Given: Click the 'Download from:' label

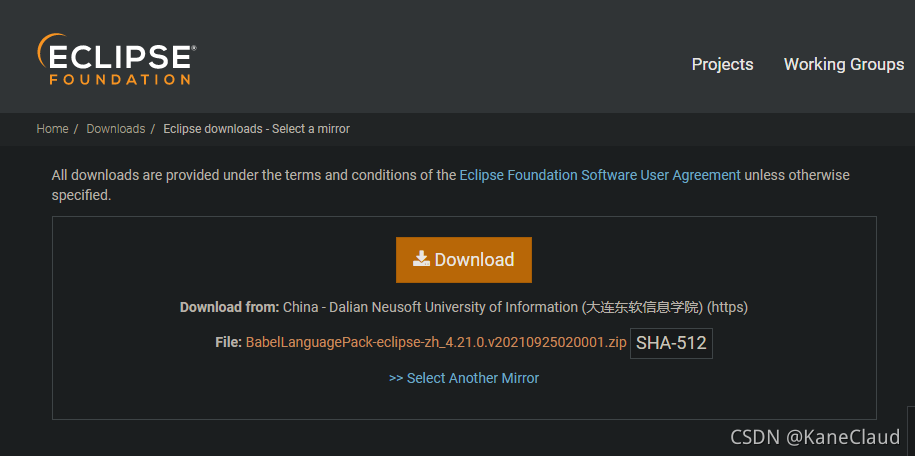Looking at the screenshot, I should [229, 307].
